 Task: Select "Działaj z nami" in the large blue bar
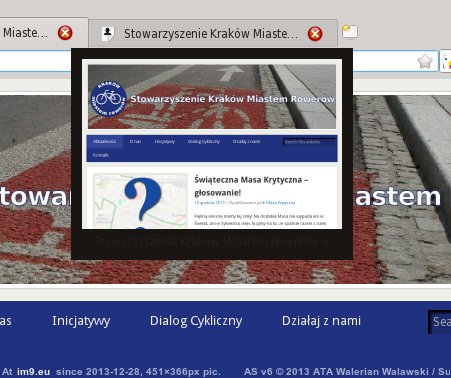point(321,321)
